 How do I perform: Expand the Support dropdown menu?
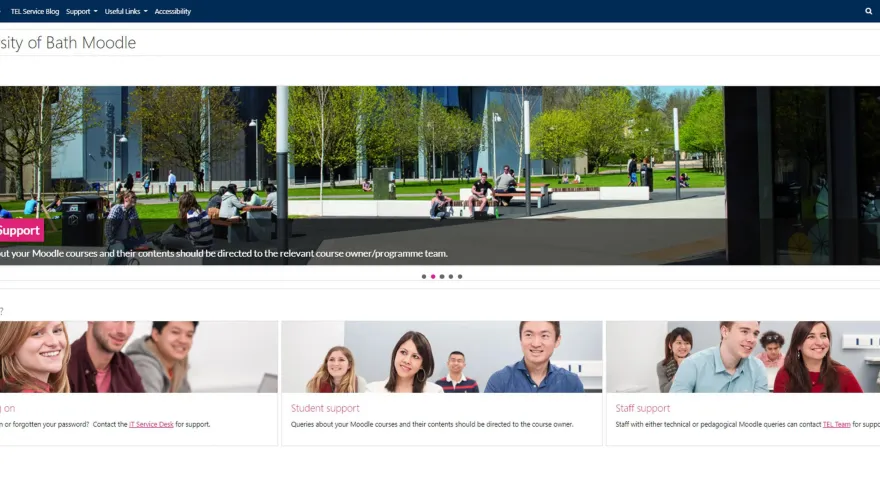81,11
